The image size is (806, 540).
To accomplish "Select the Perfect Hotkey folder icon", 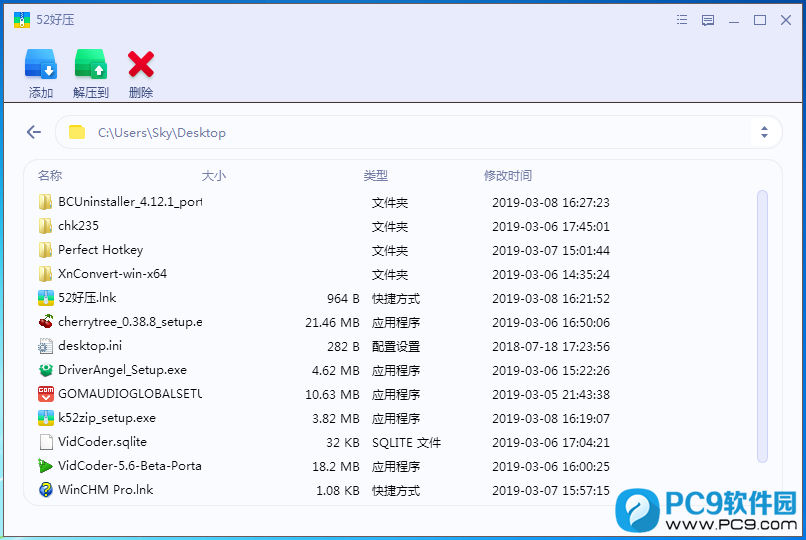I will coord(45,250).
